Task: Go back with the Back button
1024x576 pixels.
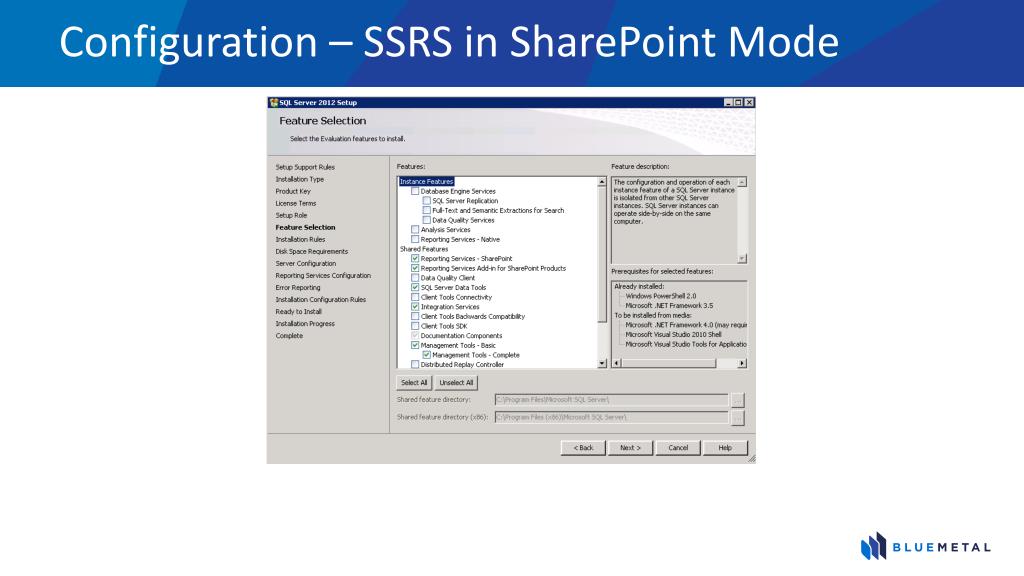Action: pos(583,448)
